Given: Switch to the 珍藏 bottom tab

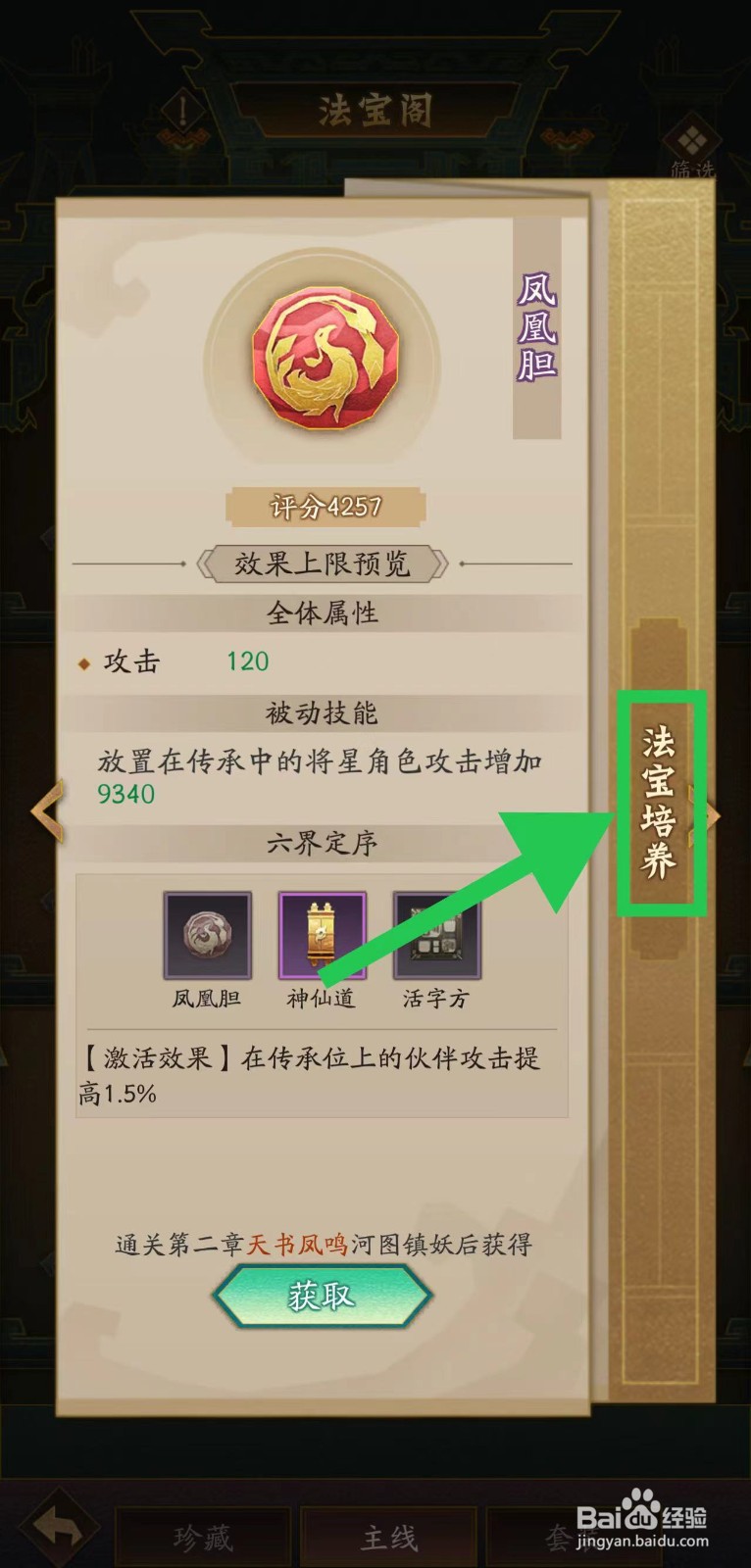Looking at the screenshot, I should [x=203, y=1538].
